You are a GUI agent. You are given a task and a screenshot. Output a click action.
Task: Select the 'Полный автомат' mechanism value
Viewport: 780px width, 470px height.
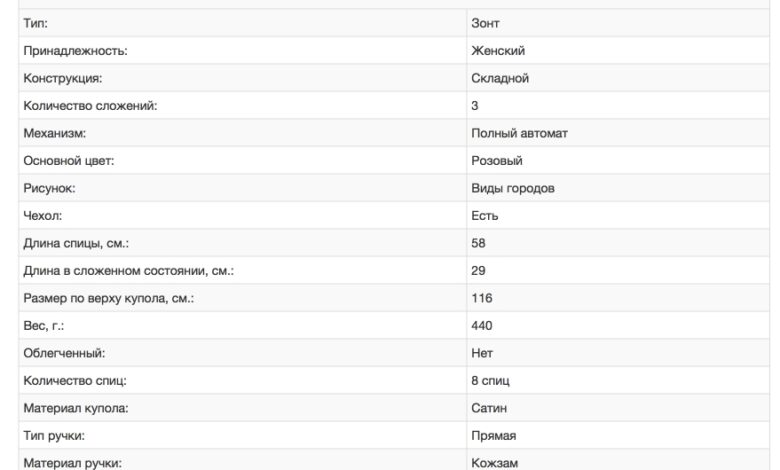tap(519, 133)
